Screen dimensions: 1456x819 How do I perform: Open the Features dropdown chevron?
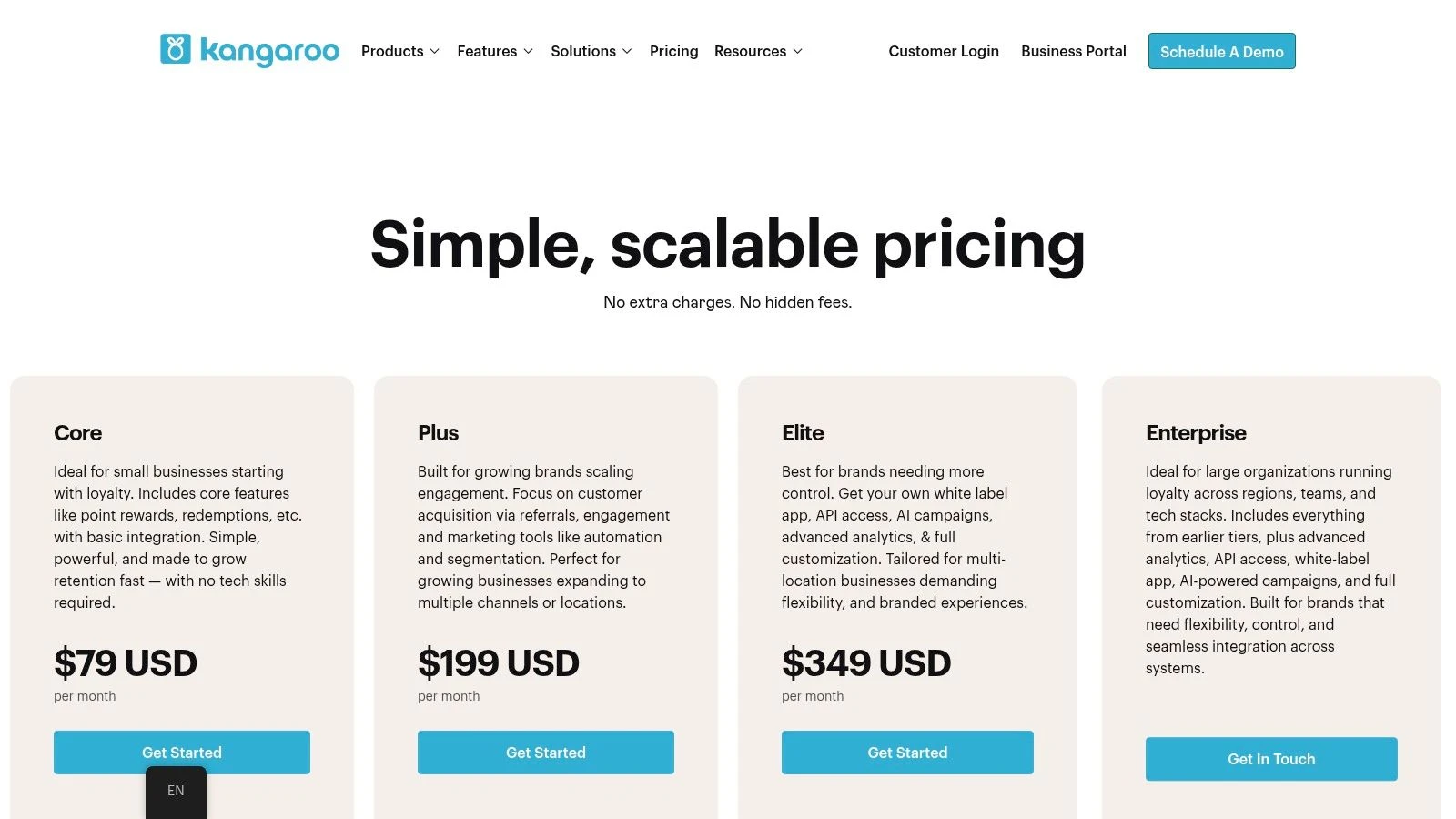pos(529,52)
